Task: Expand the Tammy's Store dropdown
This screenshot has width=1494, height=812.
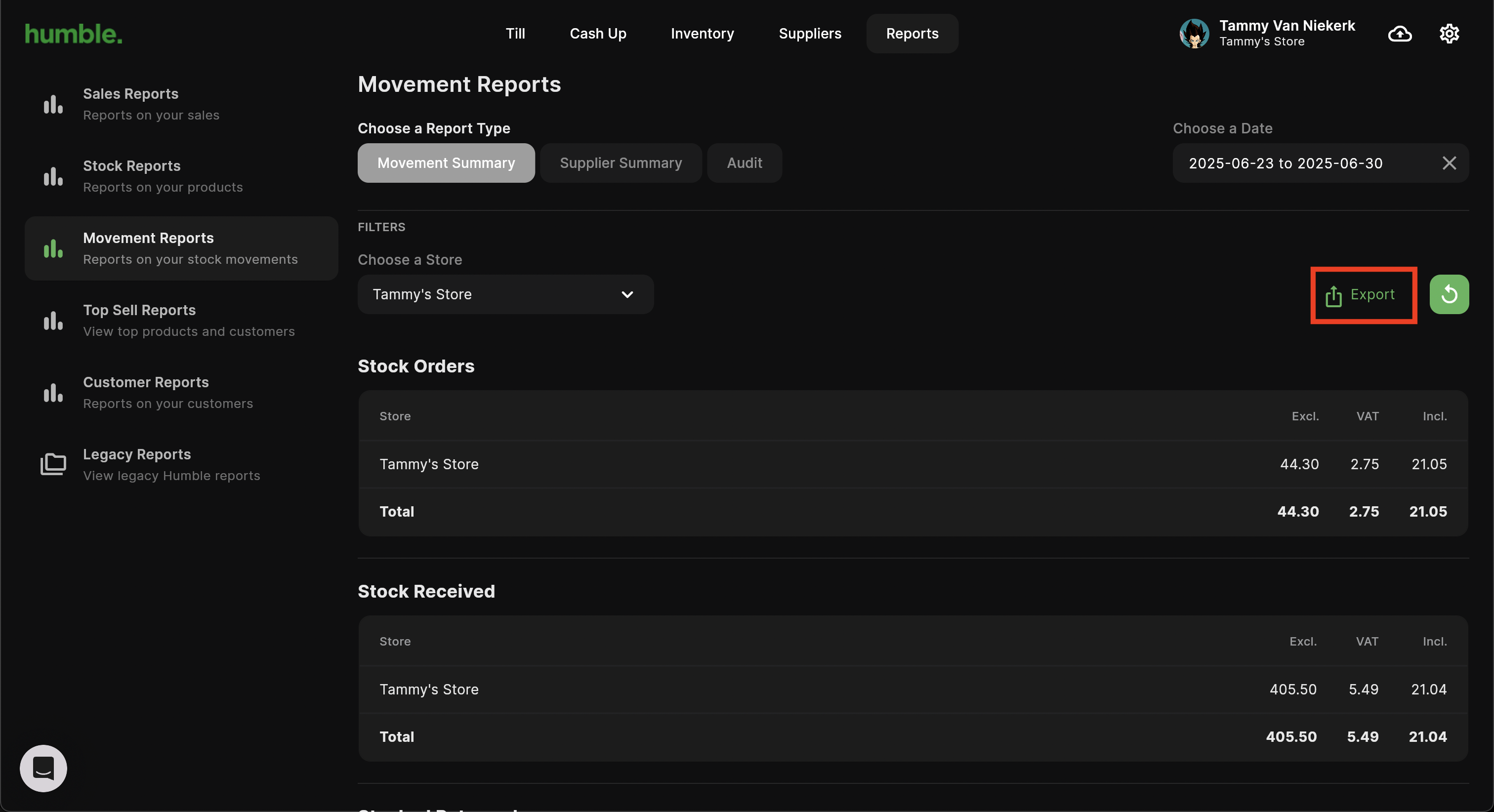Action: pos(505,294)
